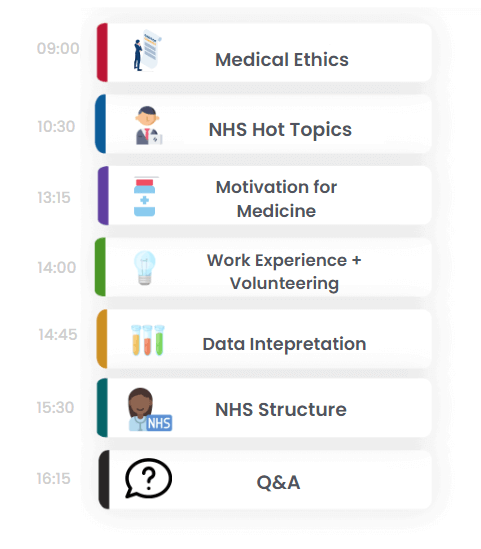481x549 pixels.
Task: Click the medicine bottle icon
Action: (145, 197)
